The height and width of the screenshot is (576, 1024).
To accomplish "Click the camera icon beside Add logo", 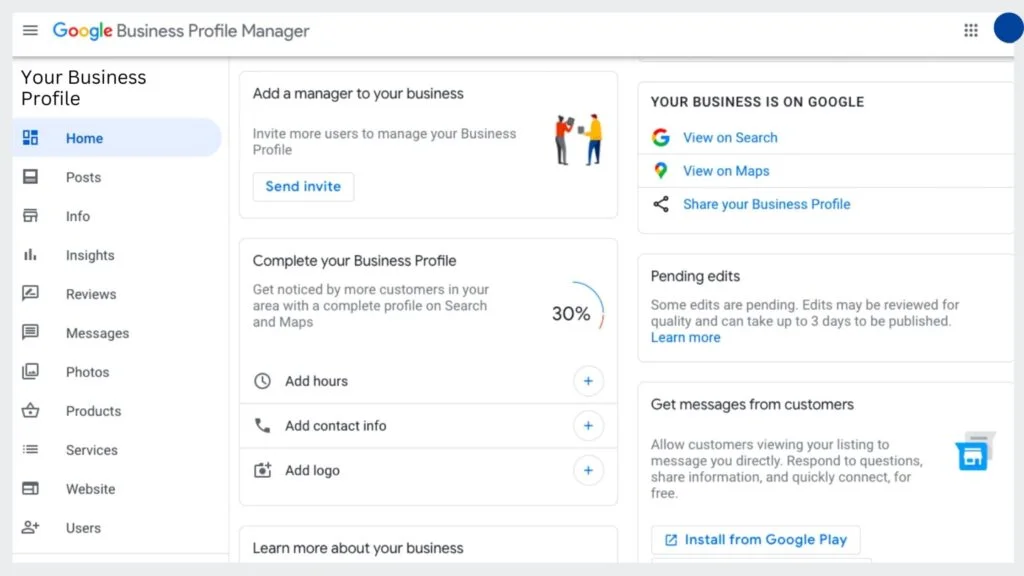I will [262, 470].
